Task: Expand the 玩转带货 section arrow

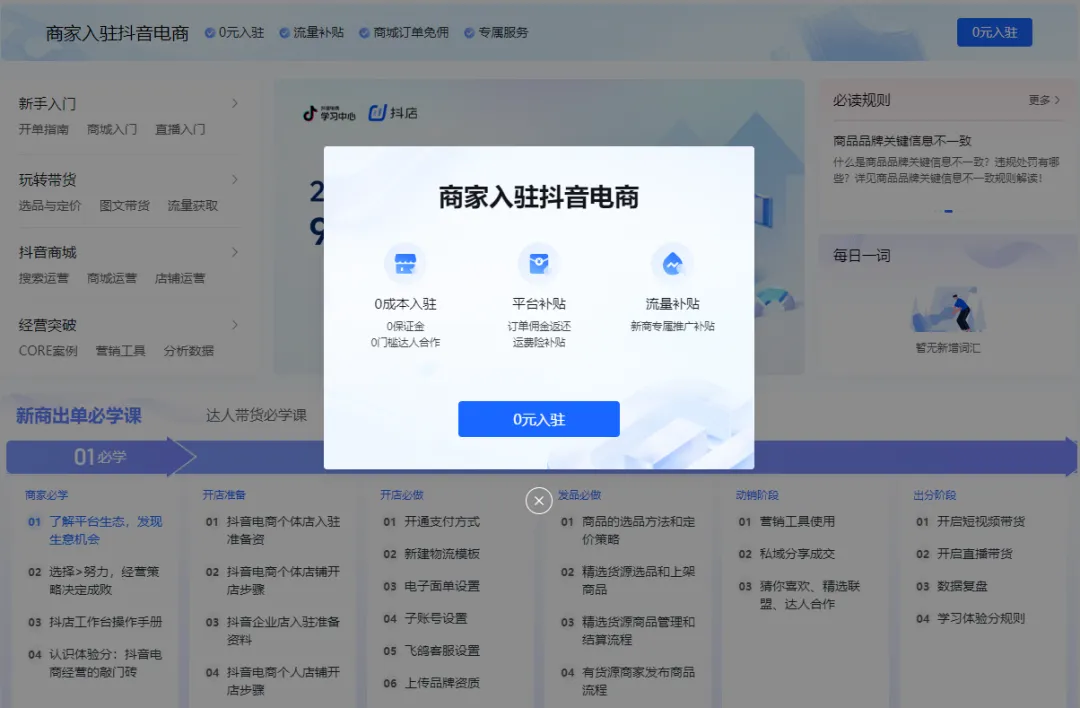Action: point(234,179)
